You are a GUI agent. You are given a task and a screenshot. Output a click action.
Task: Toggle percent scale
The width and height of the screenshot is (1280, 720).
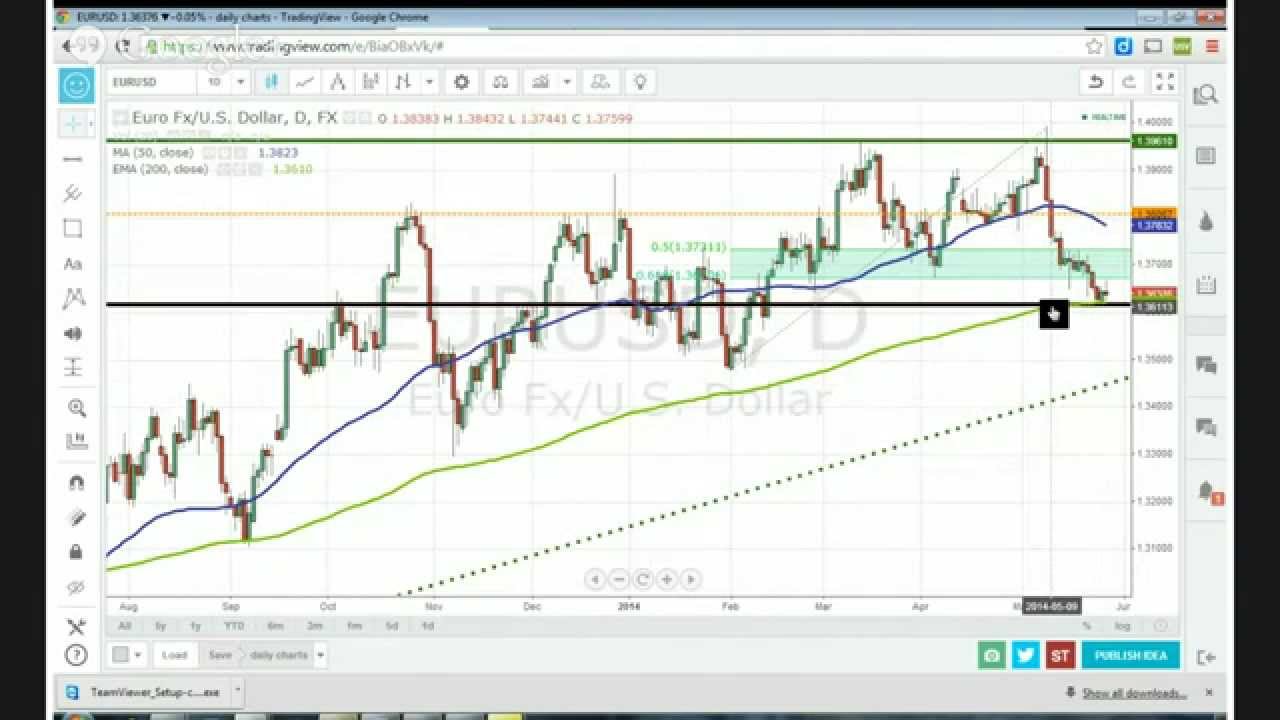tap(1087, 626)
